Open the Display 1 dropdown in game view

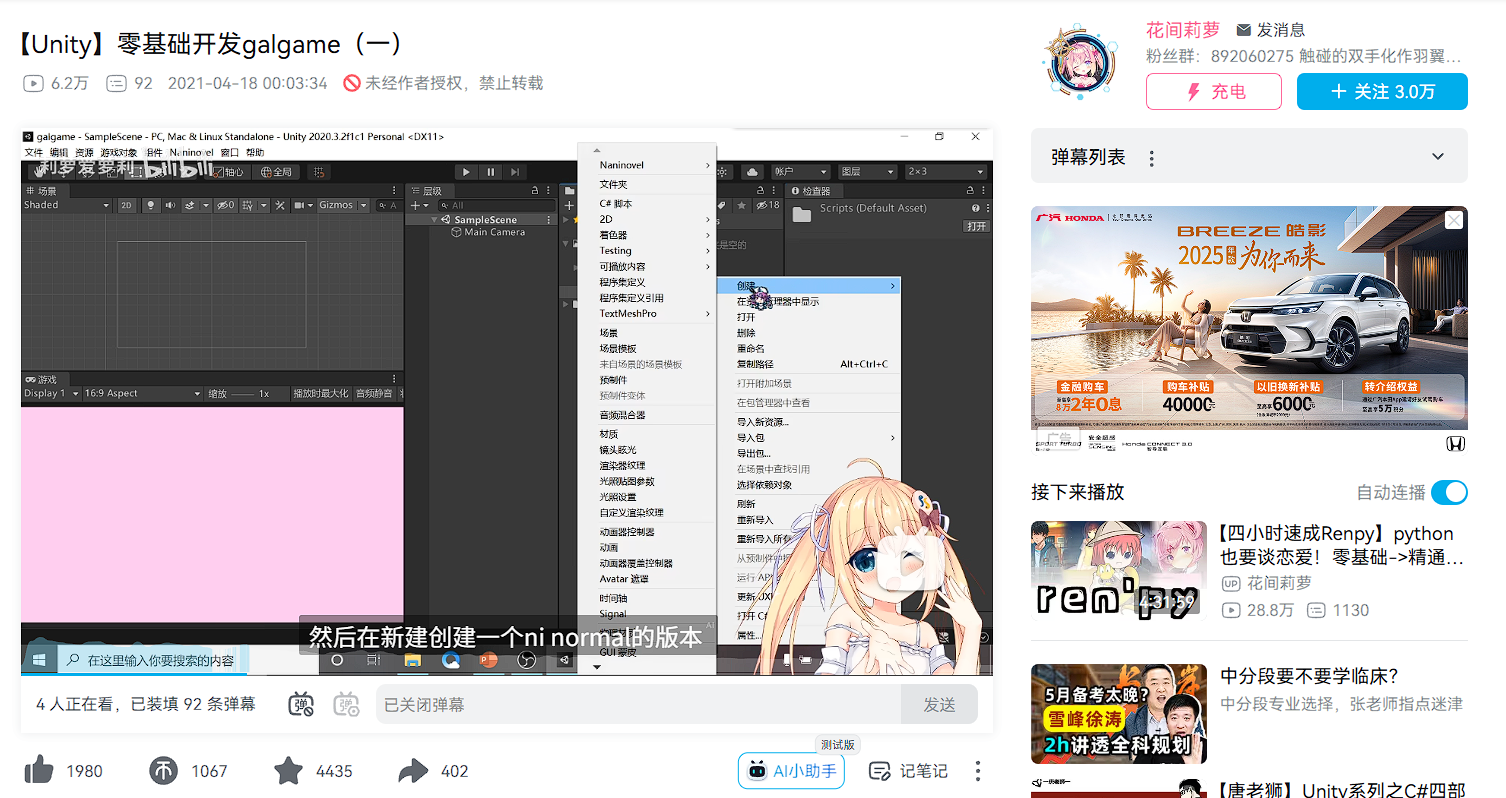pyautogui.click(x=50, y=394)
